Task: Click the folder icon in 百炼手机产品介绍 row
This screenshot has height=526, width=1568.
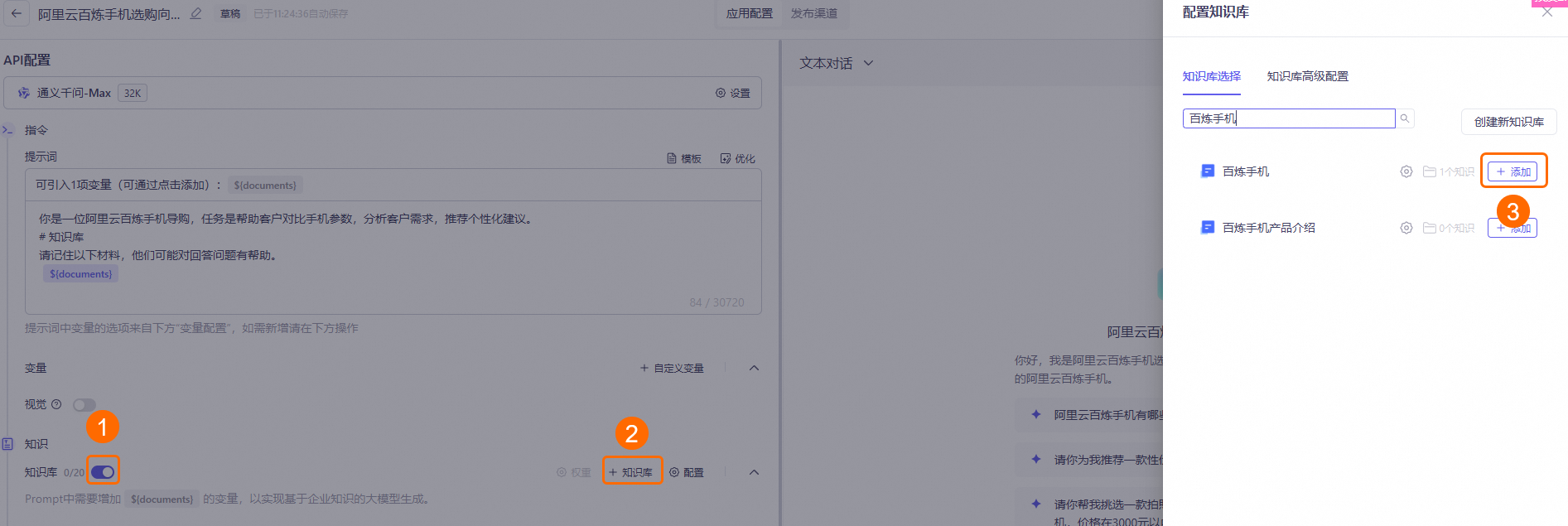Action: [x=1429, y=228]
